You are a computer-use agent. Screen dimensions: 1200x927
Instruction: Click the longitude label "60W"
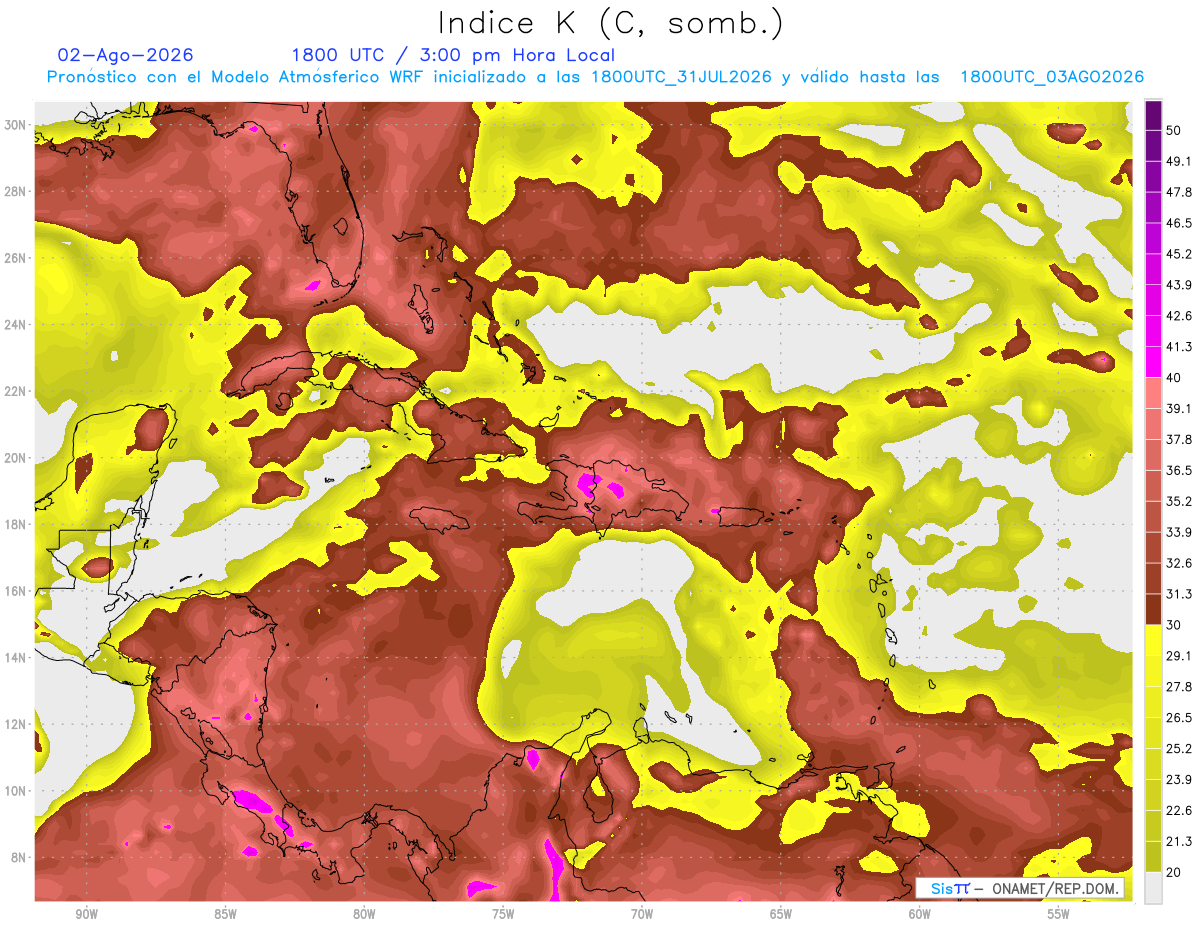pos(920,914)
